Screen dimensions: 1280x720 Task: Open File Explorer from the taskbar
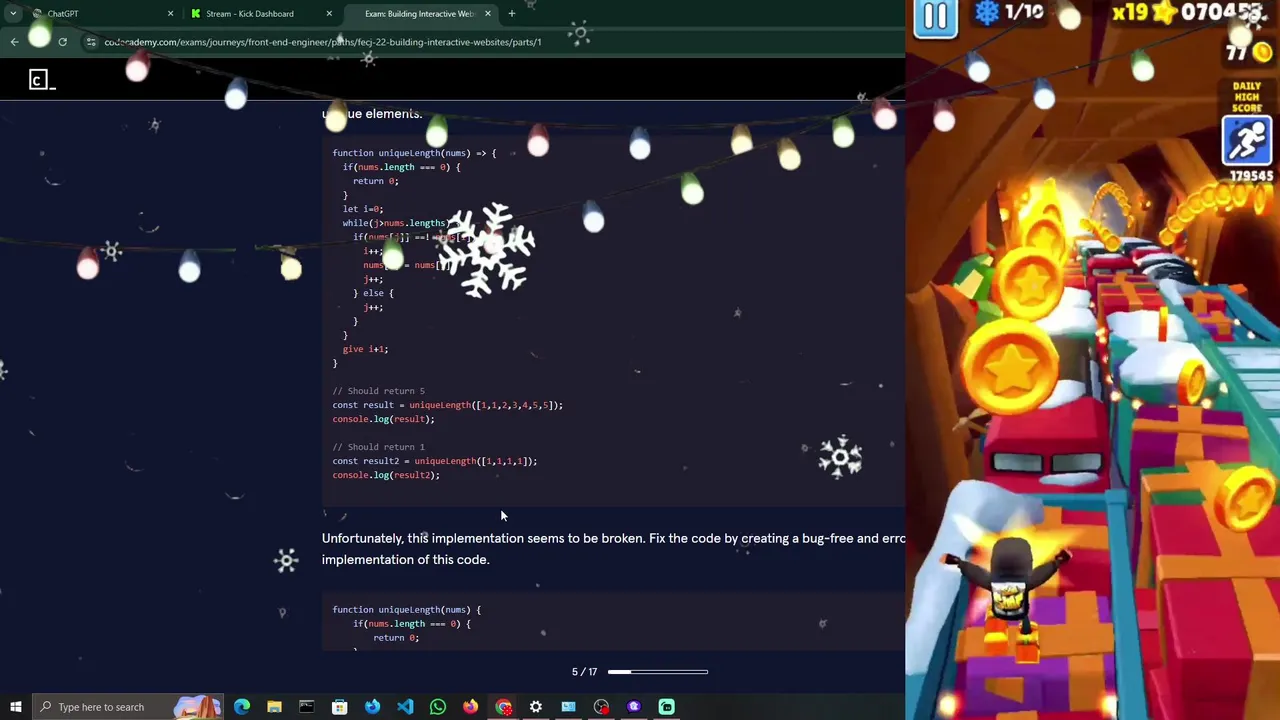tap(274, 707)
